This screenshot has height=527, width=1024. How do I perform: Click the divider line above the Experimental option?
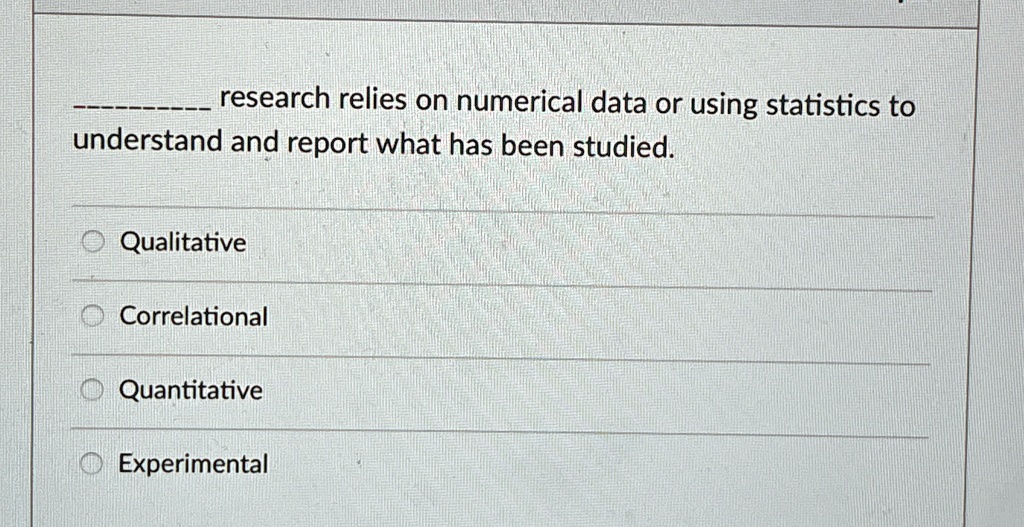pyautogui.click(x=499, y=432)
